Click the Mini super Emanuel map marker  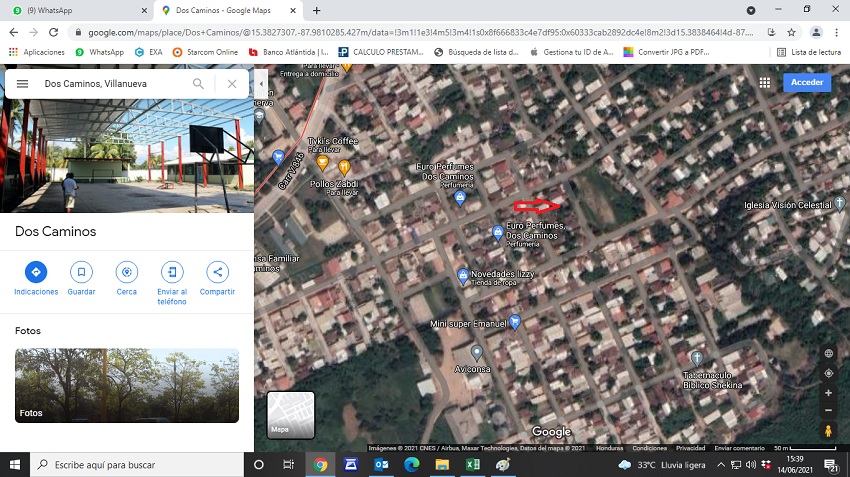coord(515,322)
